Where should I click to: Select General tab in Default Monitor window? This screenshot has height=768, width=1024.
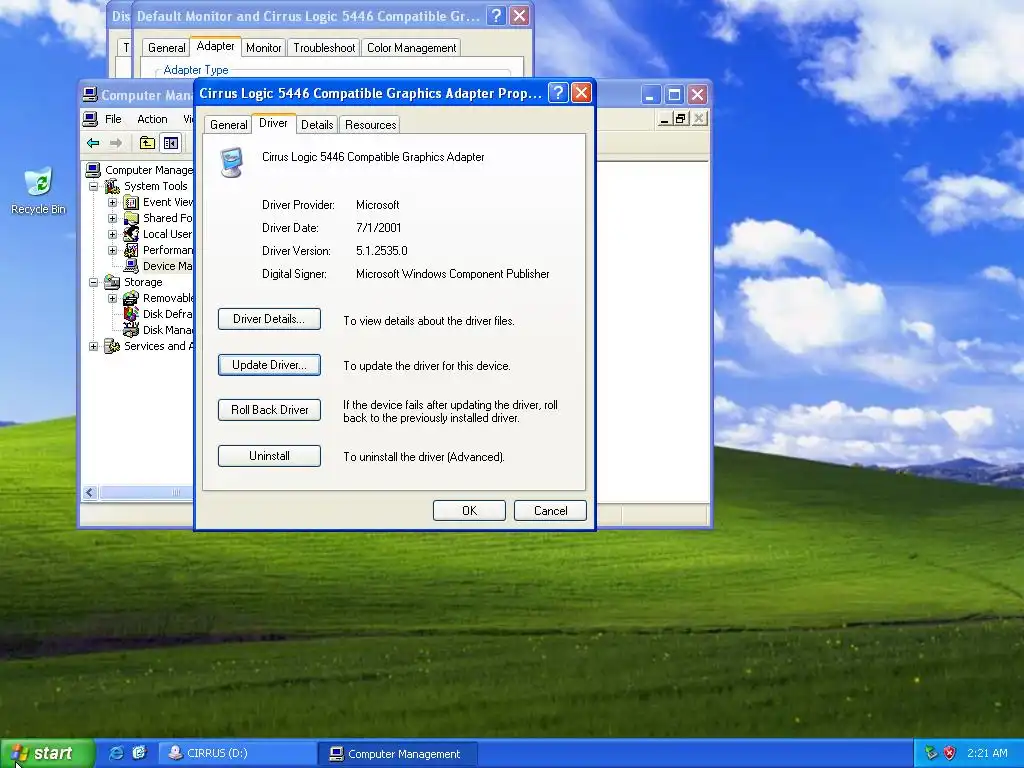(167, 48)
